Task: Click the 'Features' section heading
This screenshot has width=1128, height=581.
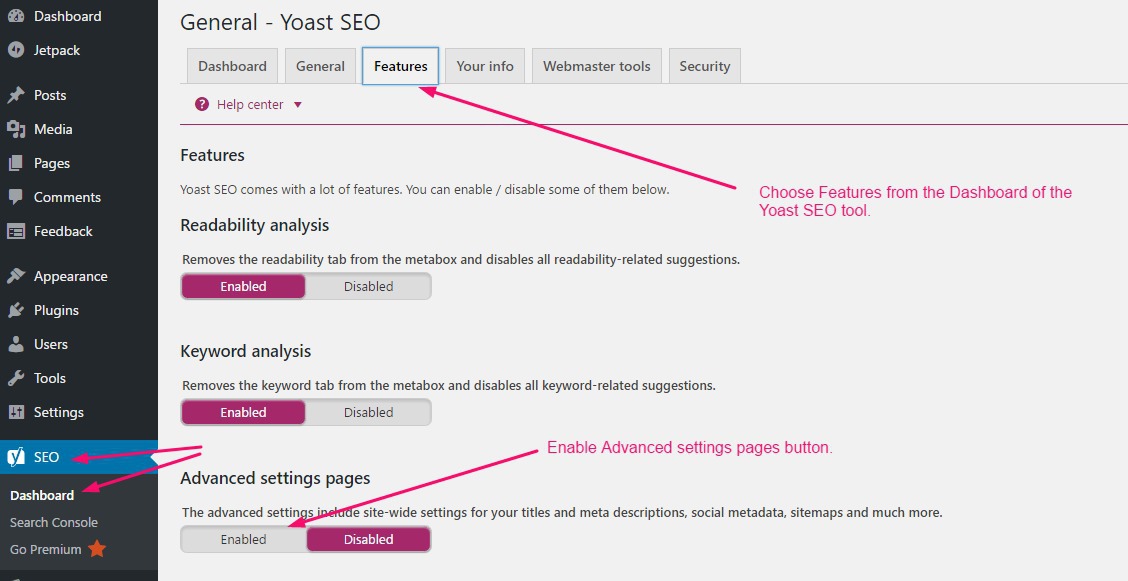Action: pos(212,155)
